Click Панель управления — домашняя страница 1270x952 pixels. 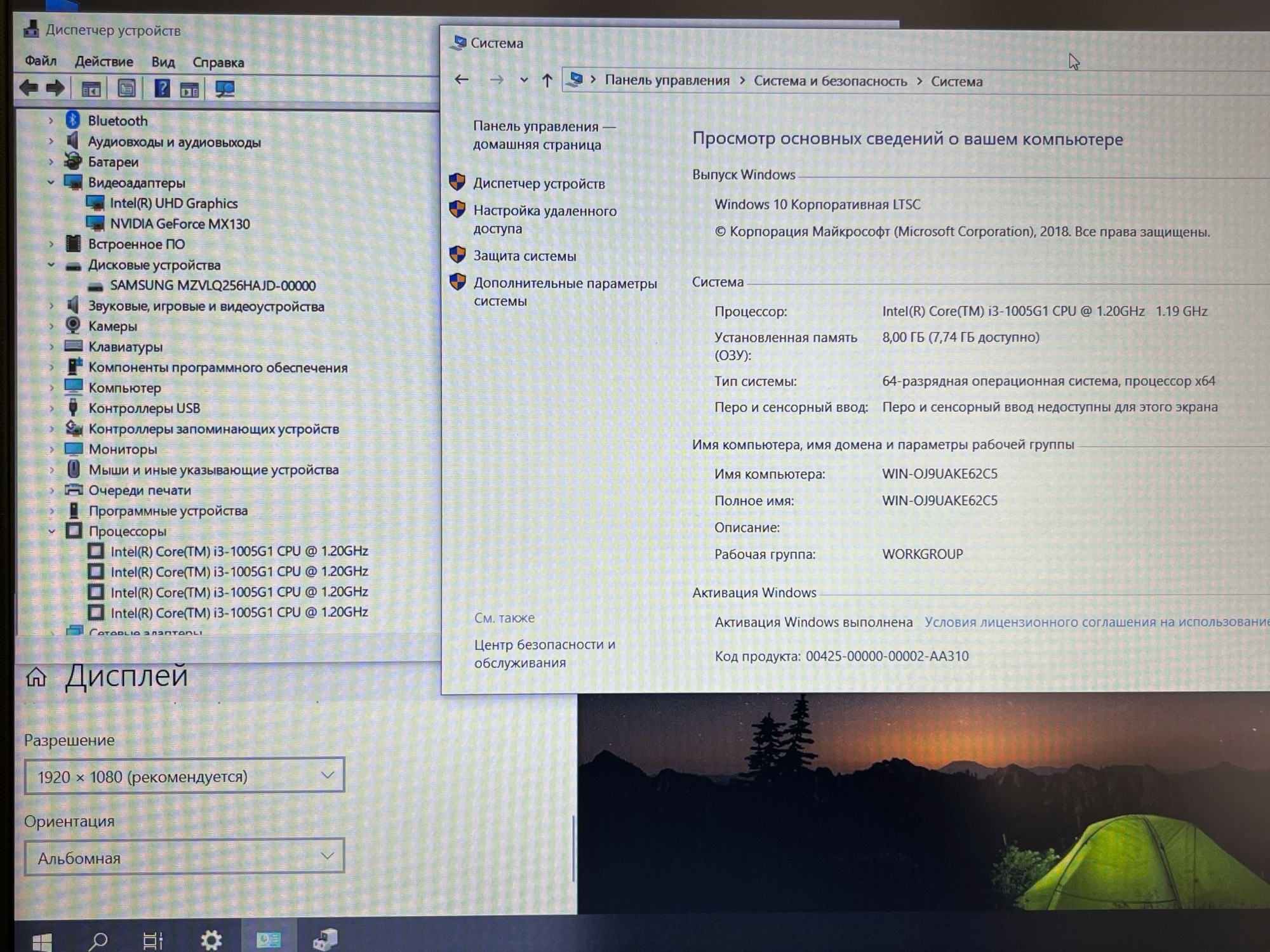544,135
